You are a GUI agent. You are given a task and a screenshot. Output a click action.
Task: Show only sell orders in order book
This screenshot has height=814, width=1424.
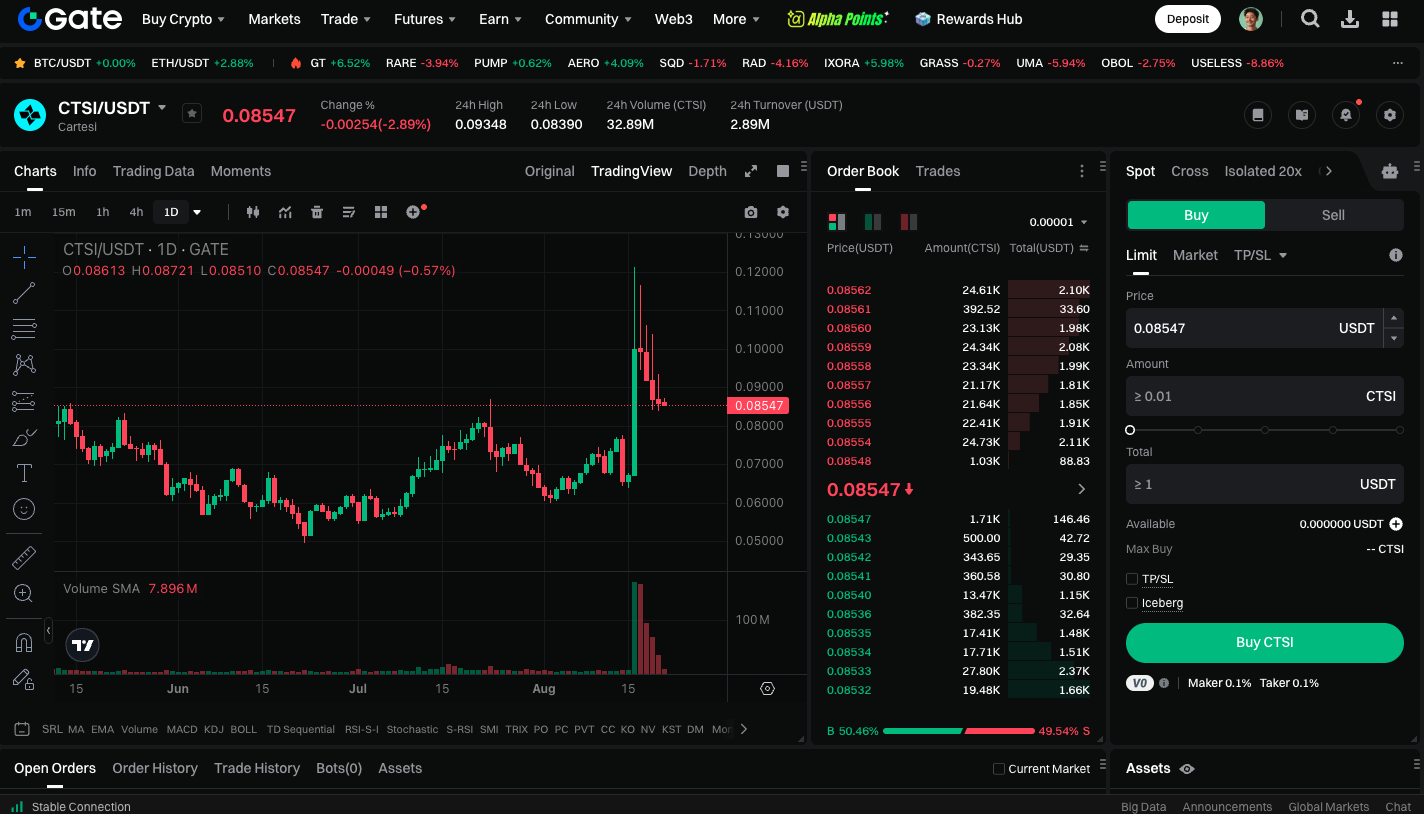click(909, 222)
